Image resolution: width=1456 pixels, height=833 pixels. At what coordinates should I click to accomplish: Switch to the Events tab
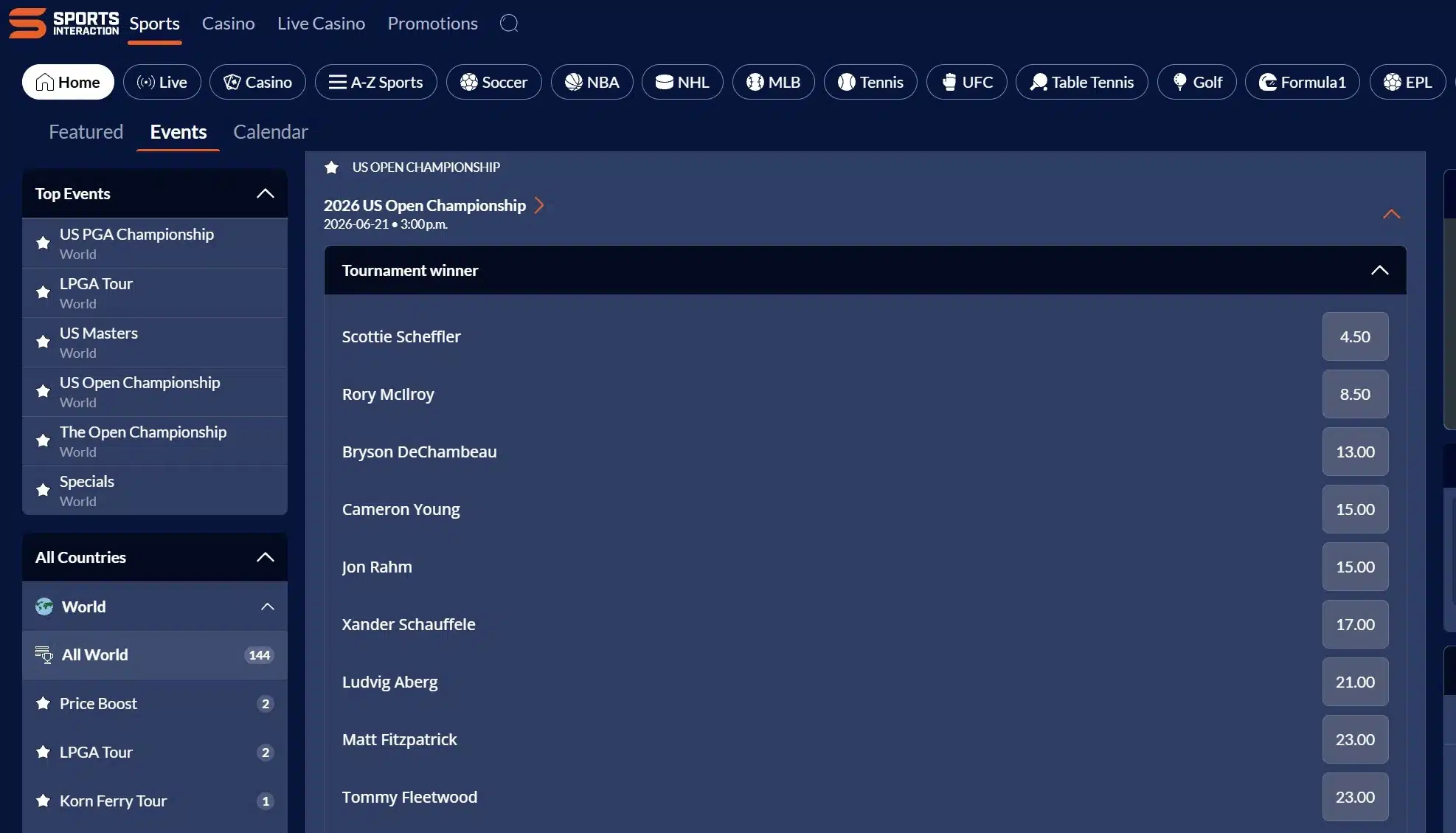click(x=178, y=131)
